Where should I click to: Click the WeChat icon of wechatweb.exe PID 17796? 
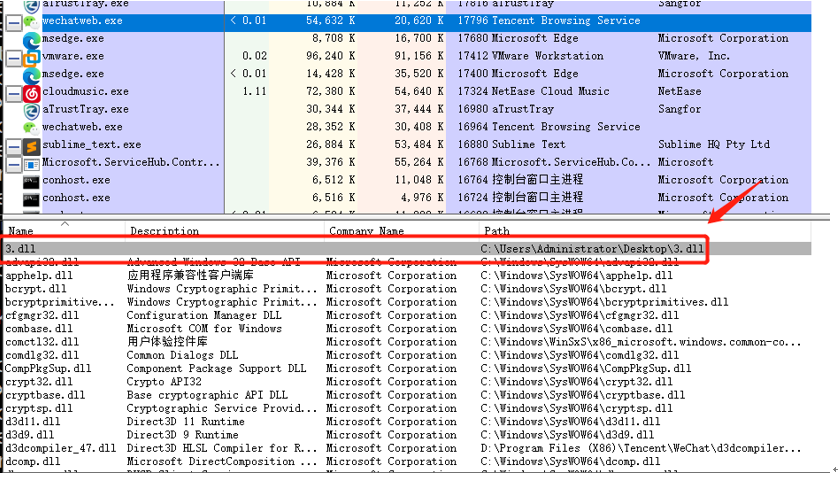(31, 22)
